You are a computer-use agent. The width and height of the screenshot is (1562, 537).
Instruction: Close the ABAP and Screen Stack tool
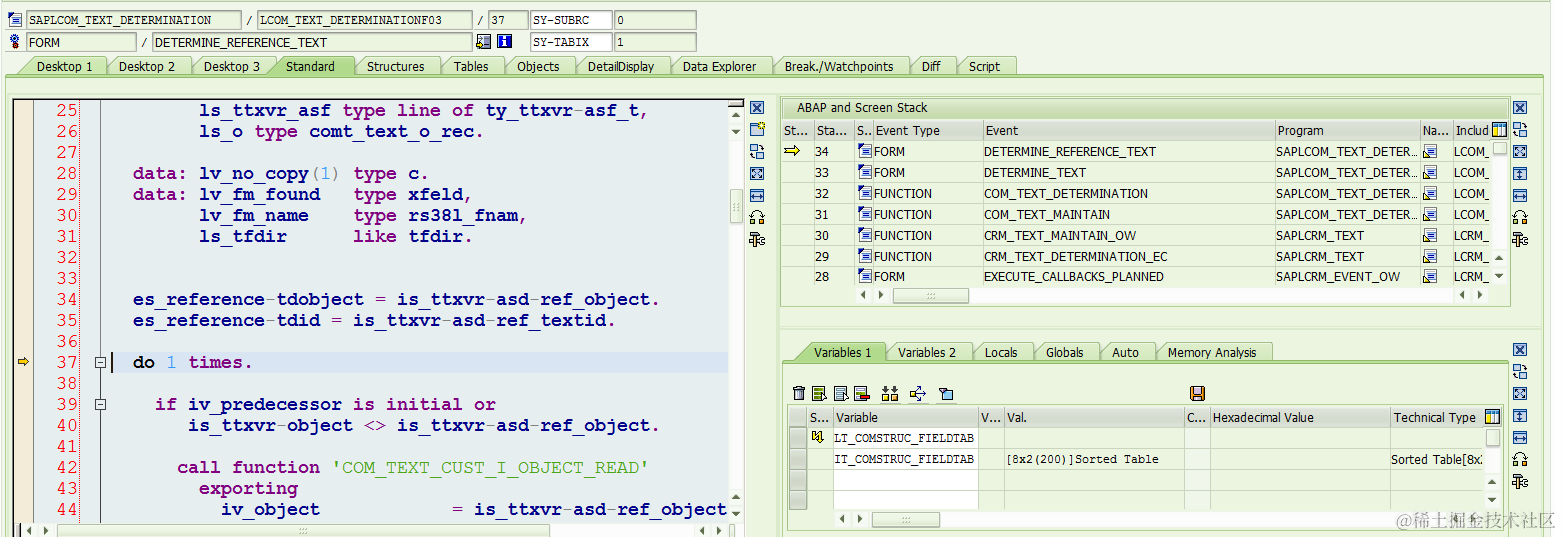[x=1520, y=108]
